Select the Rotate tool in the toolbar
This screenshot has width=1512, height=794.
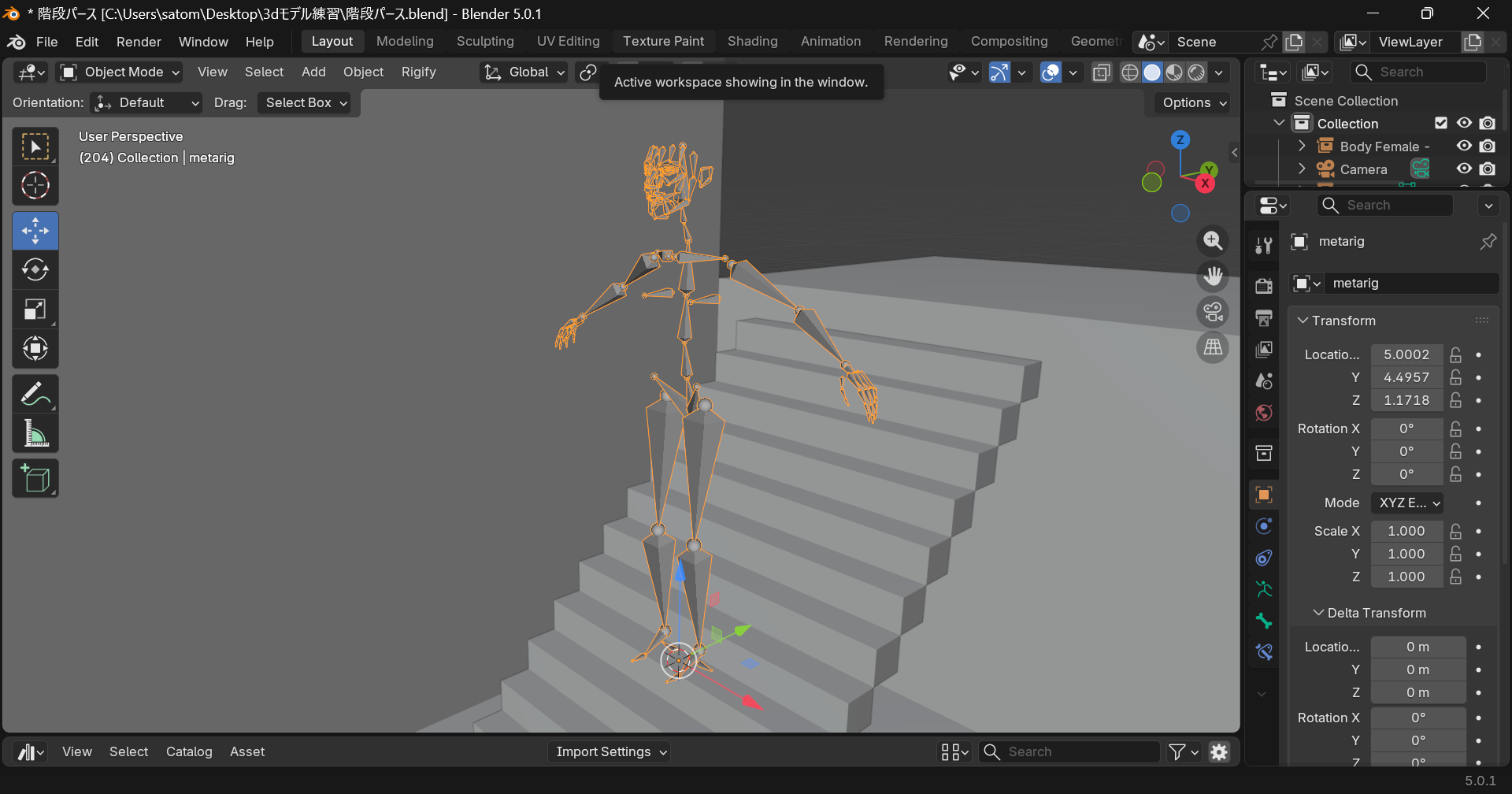pos(35,270)
